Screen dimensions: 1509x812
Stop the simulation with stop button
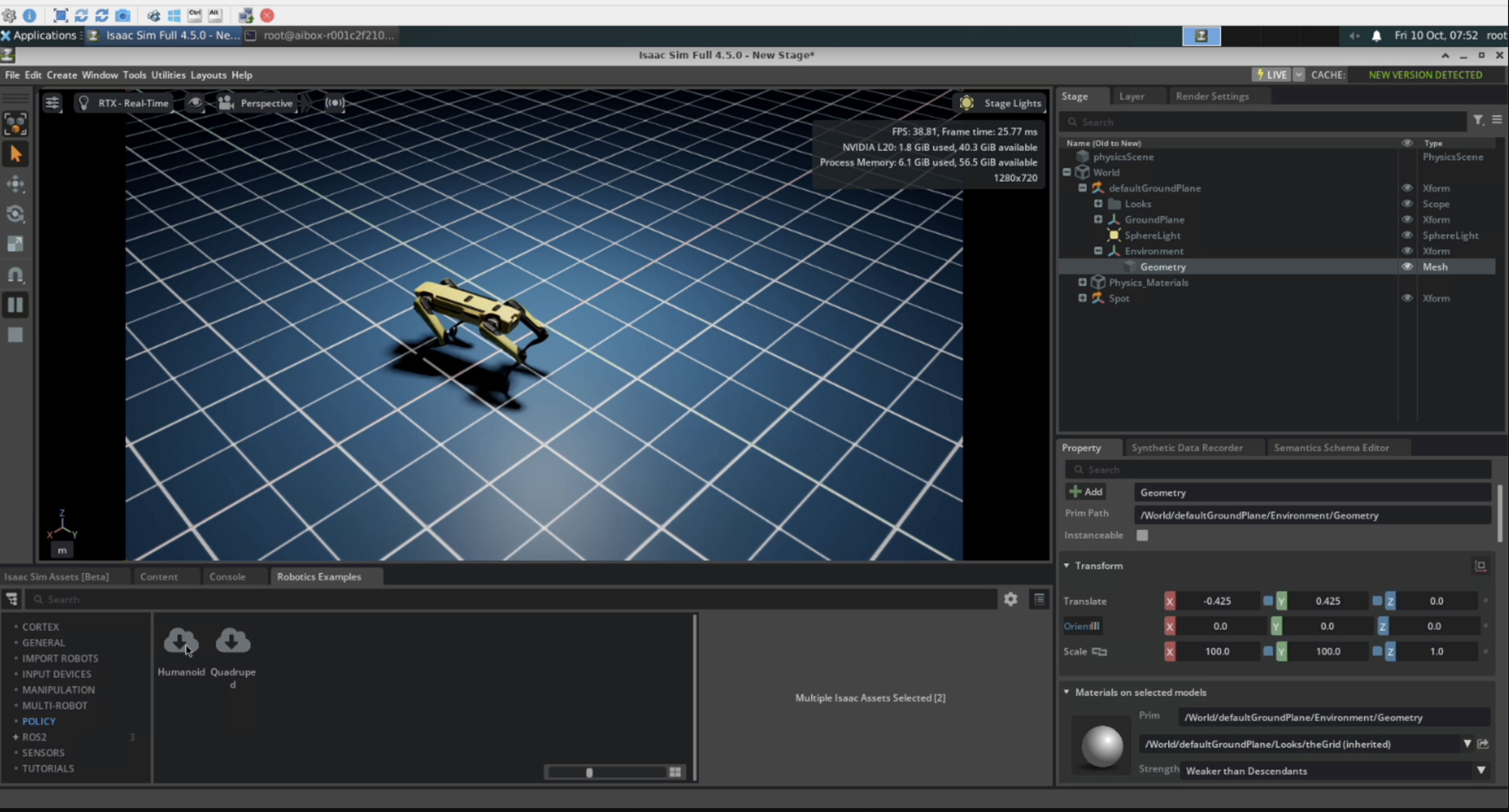(16, 335)
